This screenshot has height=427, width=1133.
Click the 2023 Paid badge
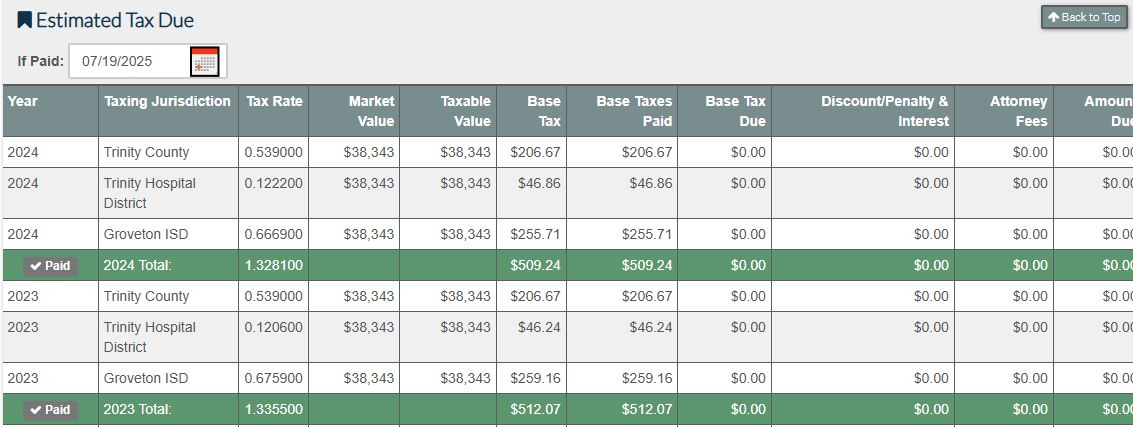pos(50,410)
